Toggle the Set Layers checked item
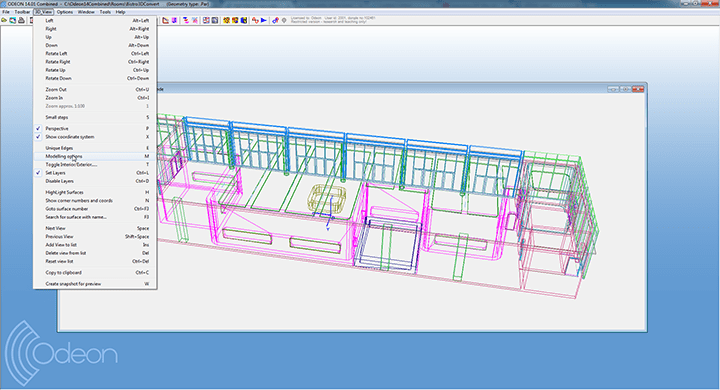 pos(95,173)
